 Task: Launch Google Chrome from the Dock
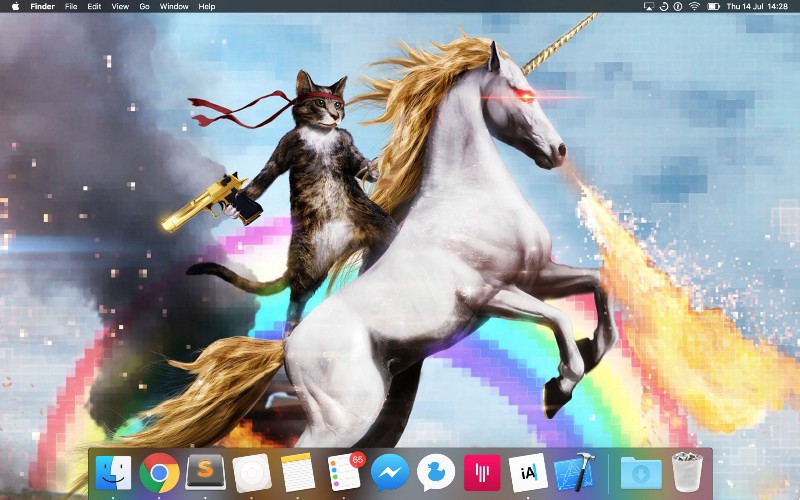click(159, 473)
